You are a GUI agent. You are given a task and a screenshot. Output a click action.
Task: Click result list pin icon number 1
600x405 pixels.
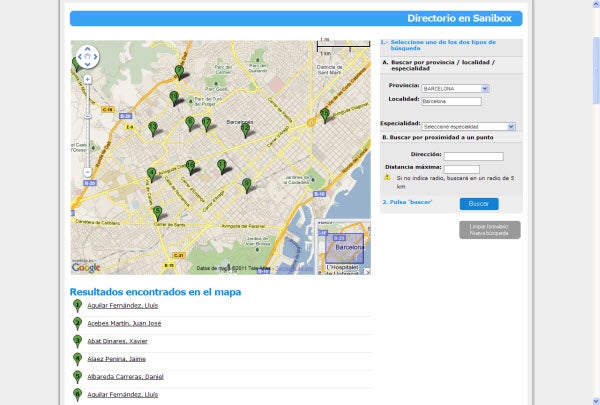(77, 305)
